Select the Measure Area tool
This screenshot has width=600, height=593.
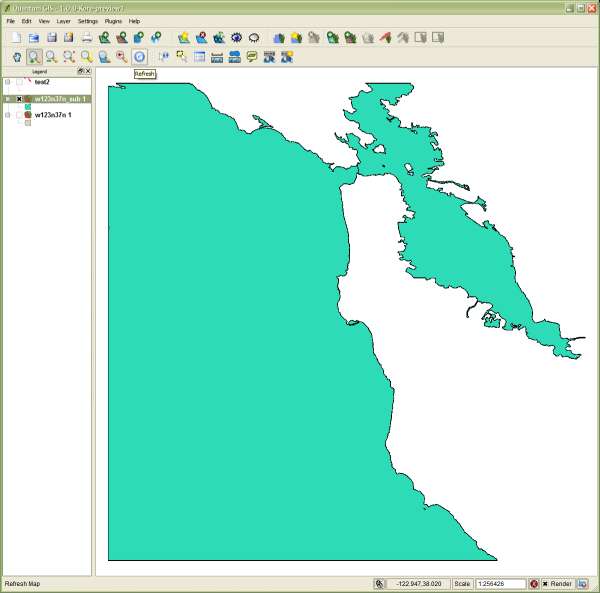click(234, 57)
